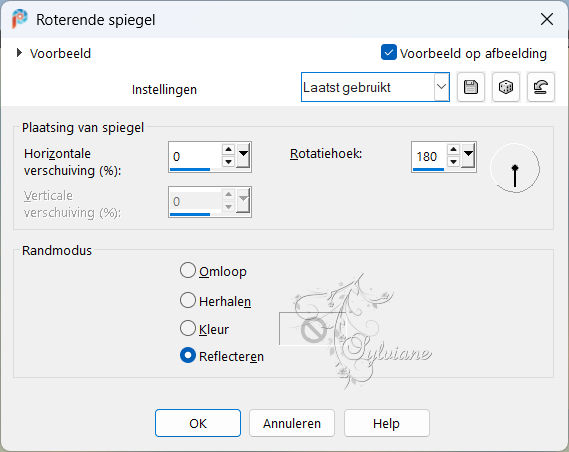Viewport: 569px width, 452px height.
Task: Increase the Horizontale verschuiving value with the up arrow
Action: click(x=228, y=149)
